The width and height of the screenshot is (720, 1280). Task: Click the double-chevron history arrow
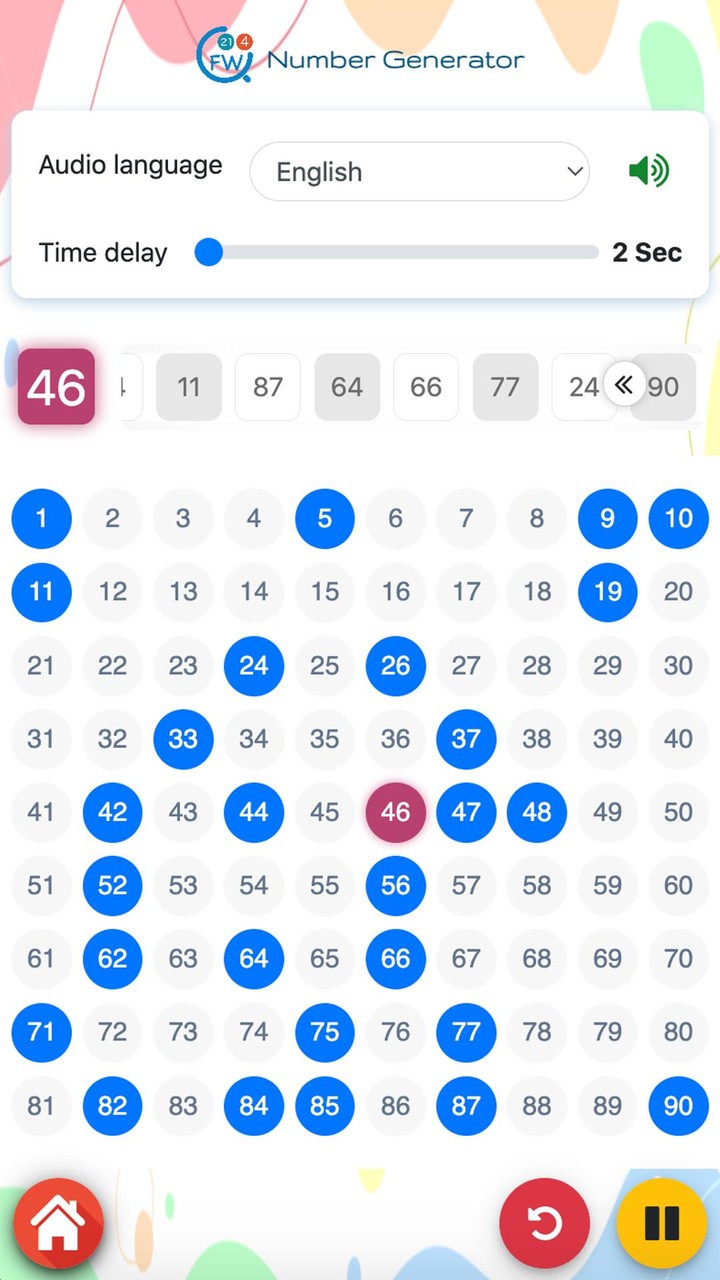624,385
